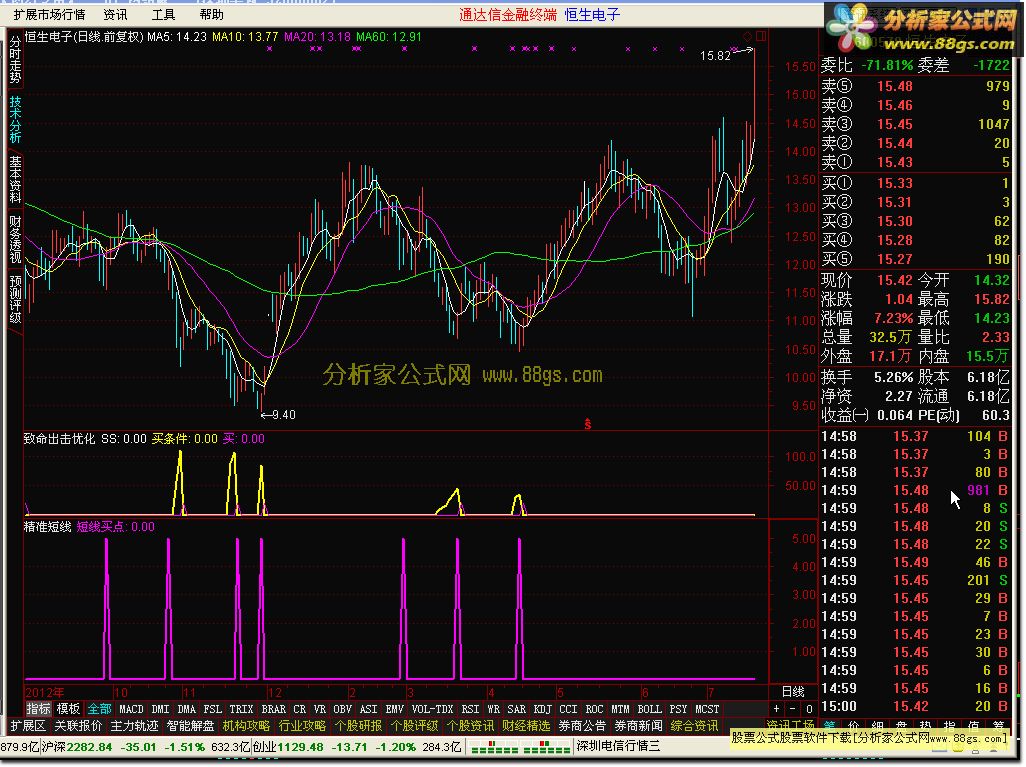Open the 智能解盘 tab
The image size is (1026, 767).
click(x=190, y=726)
